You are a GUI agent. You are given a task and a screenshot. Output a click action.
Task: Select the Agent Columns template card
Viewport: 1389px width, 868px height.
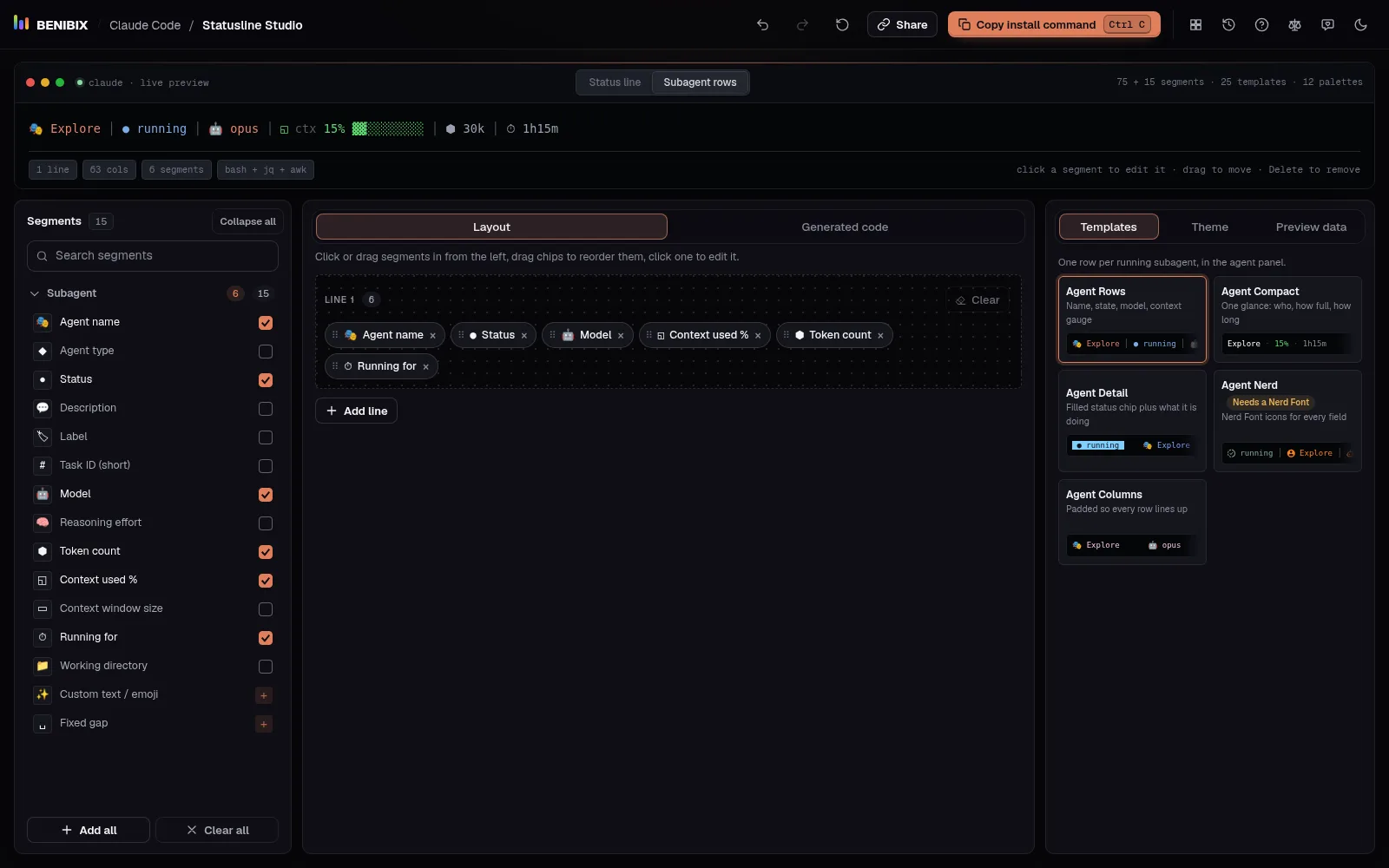[1132, 522]
